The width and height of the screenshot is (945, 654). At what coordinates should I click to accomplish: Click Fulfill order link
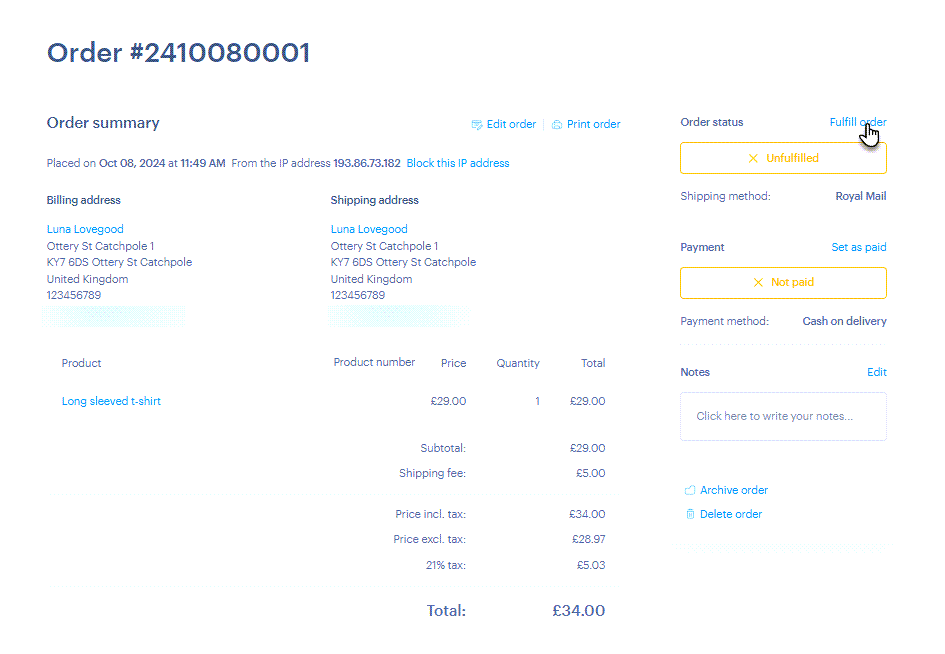pos(858,122)
